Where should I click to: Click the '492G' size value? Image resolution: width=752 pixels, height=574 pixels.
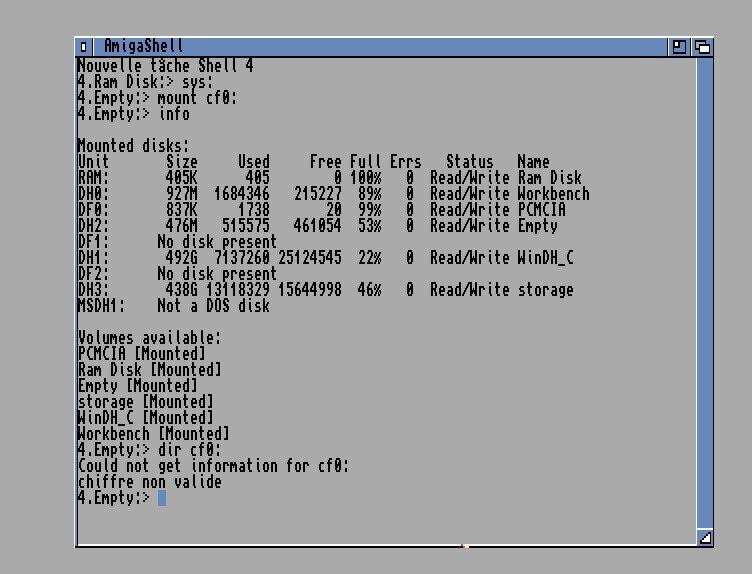(x=182, y=258)
